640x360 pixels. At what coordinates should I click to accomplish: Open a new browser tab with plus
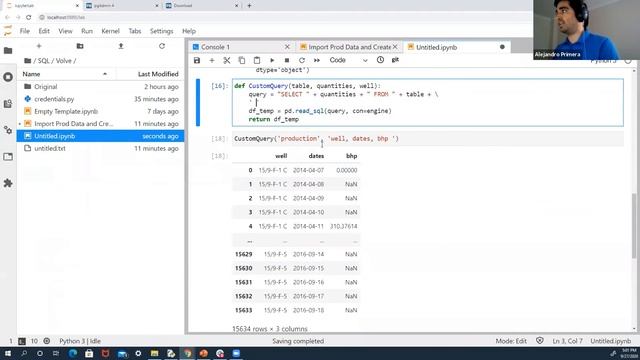point(249,6)
